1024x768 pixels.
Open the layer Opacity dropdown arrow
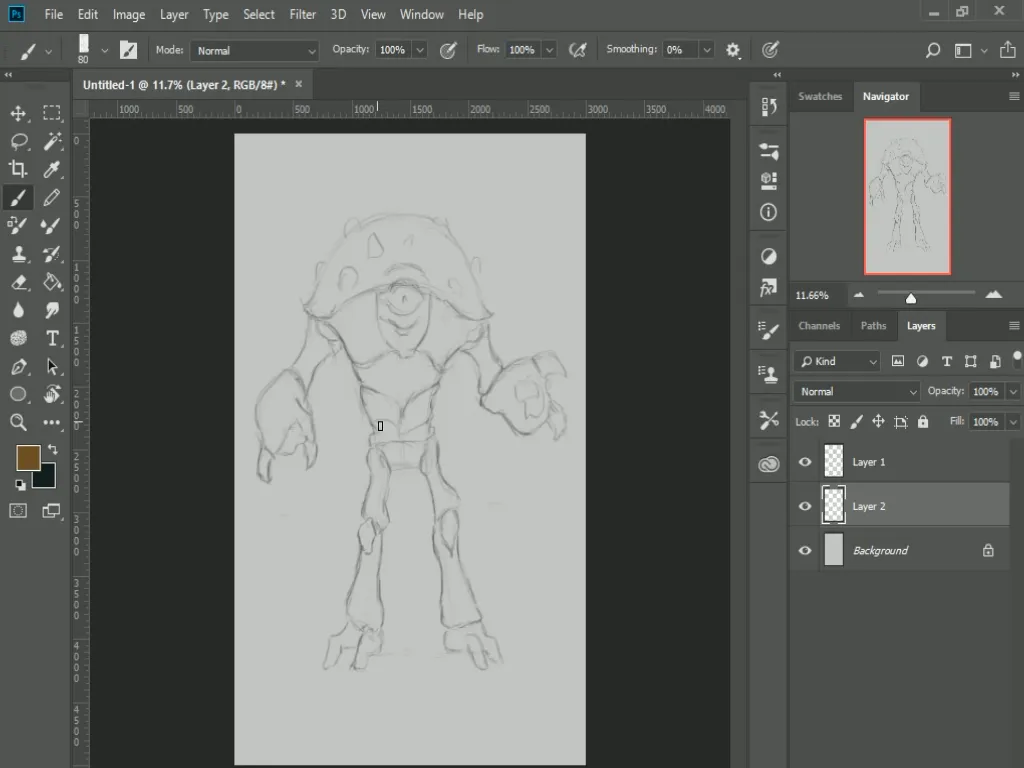(1012, 391)
